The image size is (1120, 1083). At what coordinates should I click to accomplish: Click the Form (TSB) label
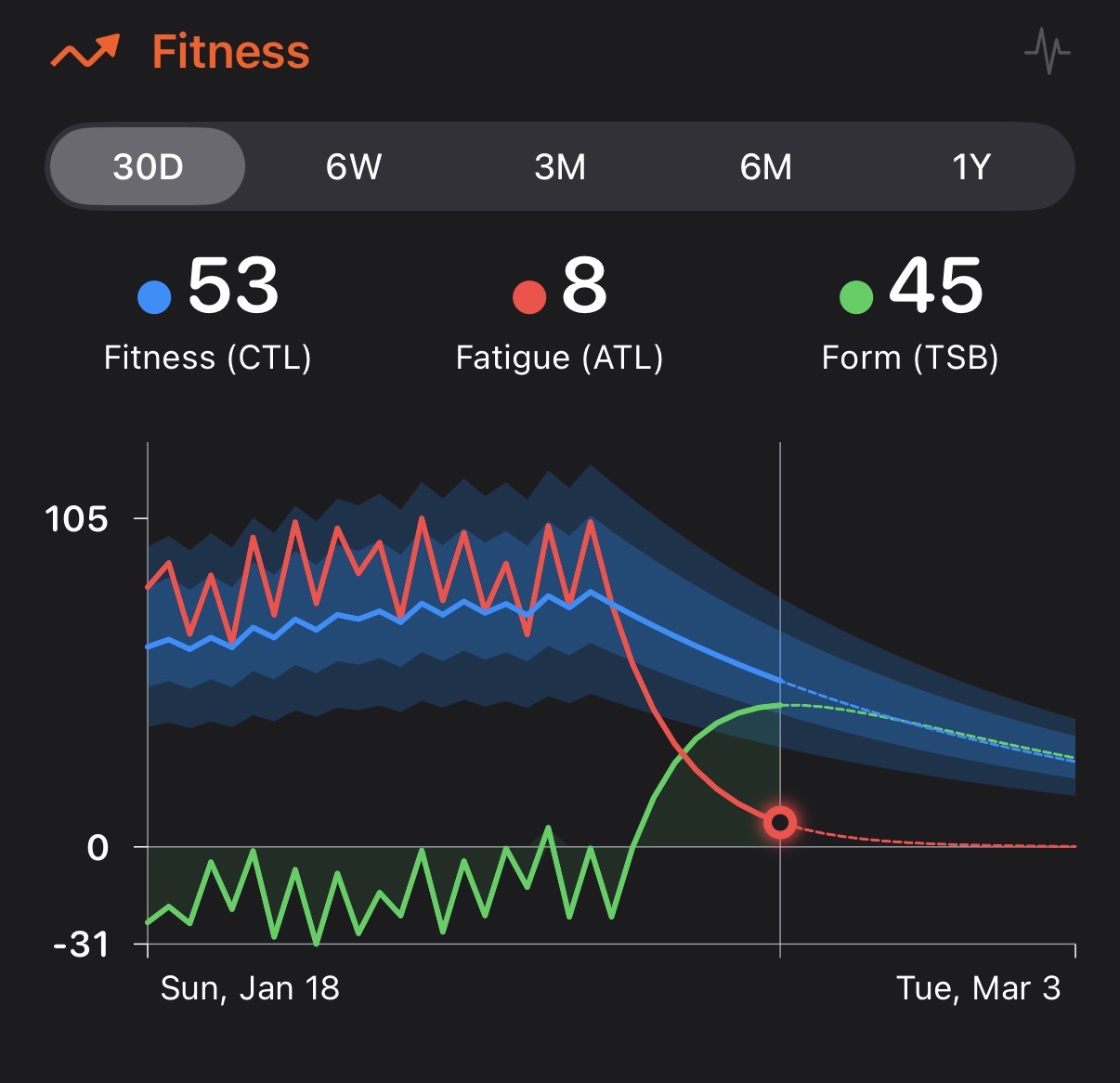coord(910,358)
